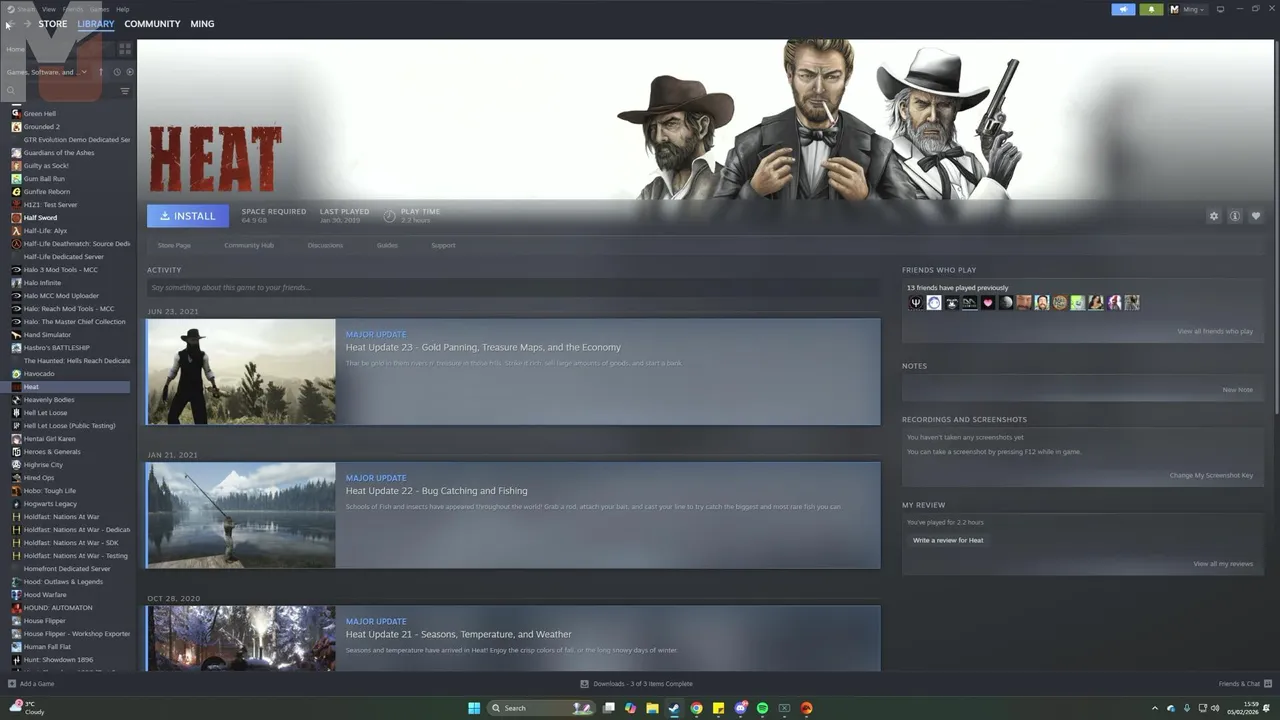View all my reviews

[x=1223, y=564]
